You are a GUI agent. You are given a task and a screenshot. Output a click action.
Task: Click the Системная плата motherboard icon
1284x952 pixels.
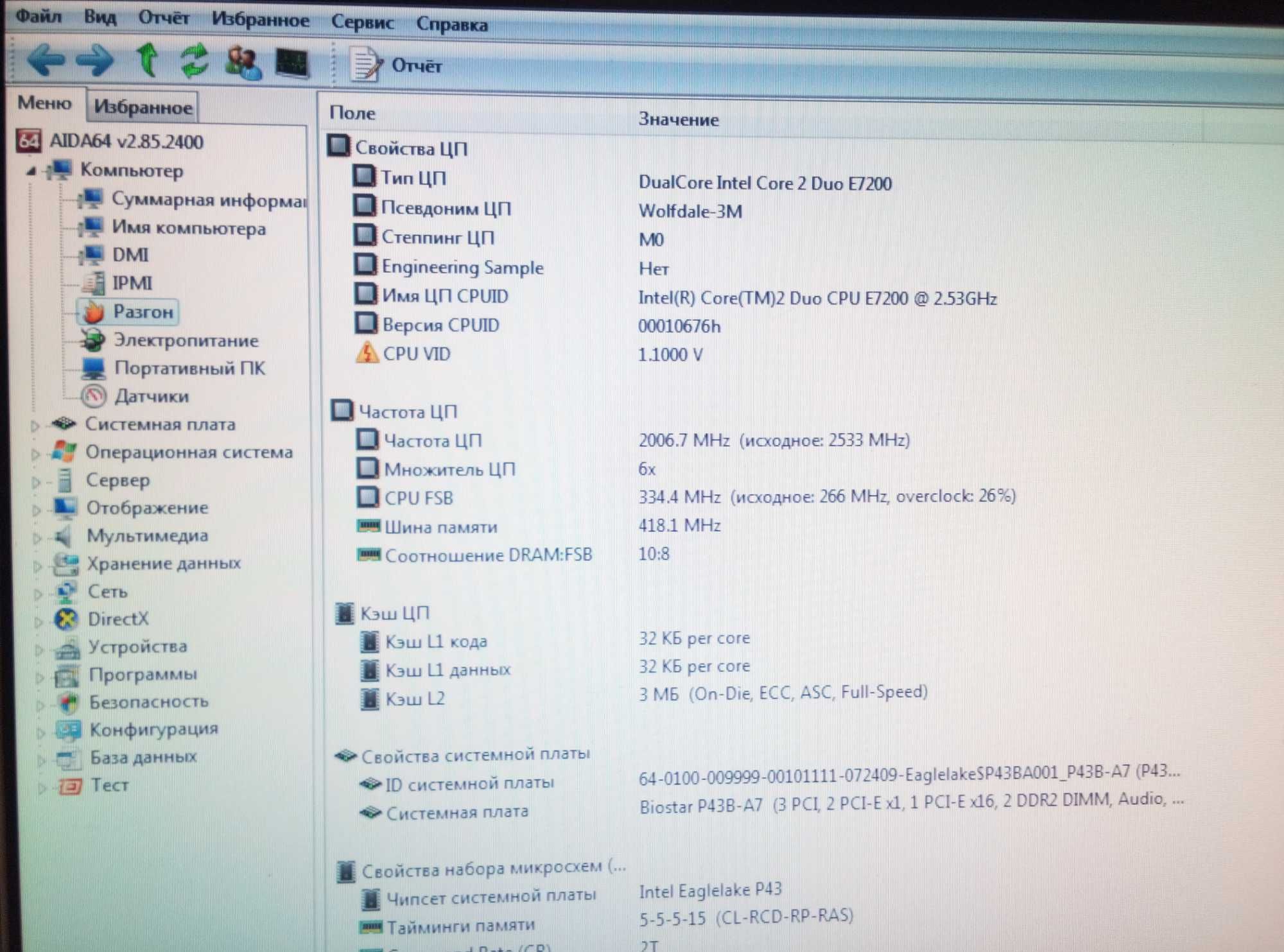click(64, 424)
